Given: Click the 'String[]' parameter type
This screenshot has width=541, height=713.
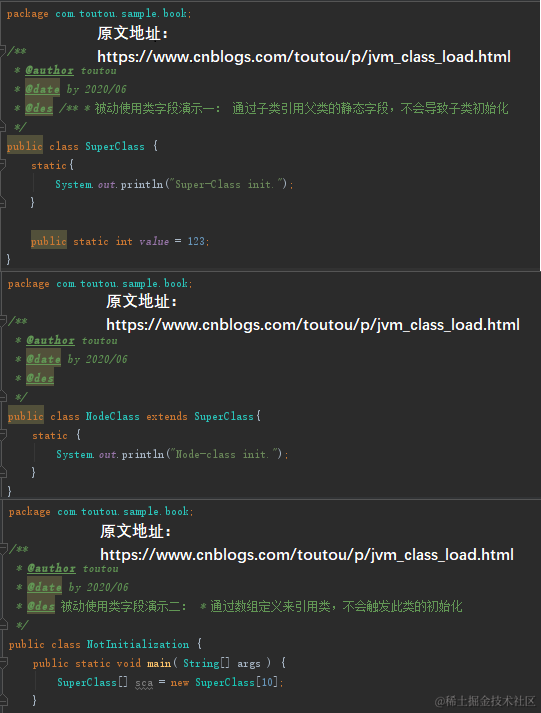Looking at the screenshot, I should pyautogui.click(x=206, y=663).
